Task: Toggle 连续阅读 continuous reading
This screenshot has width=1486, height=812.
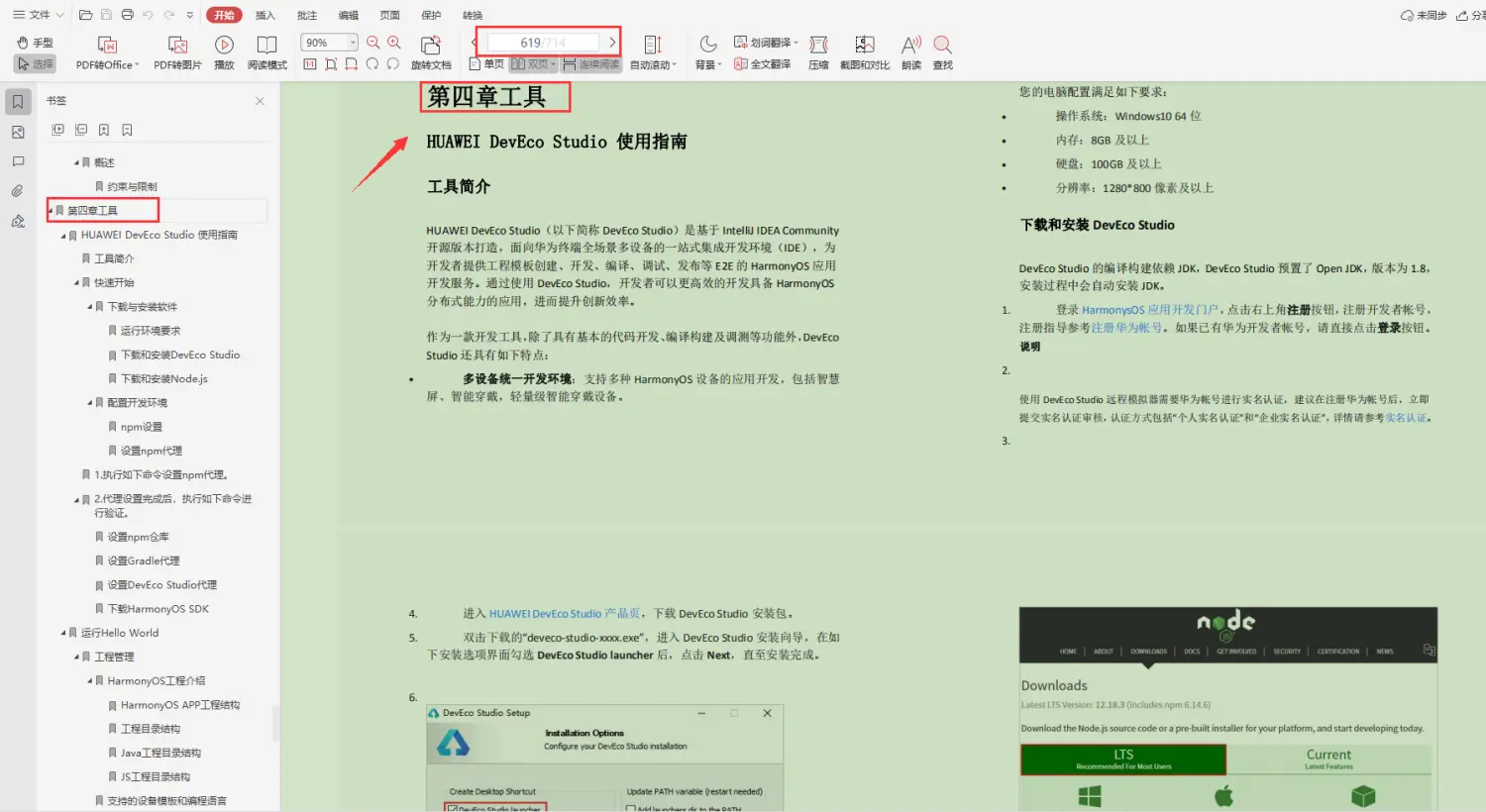Action: click(590, 64)
